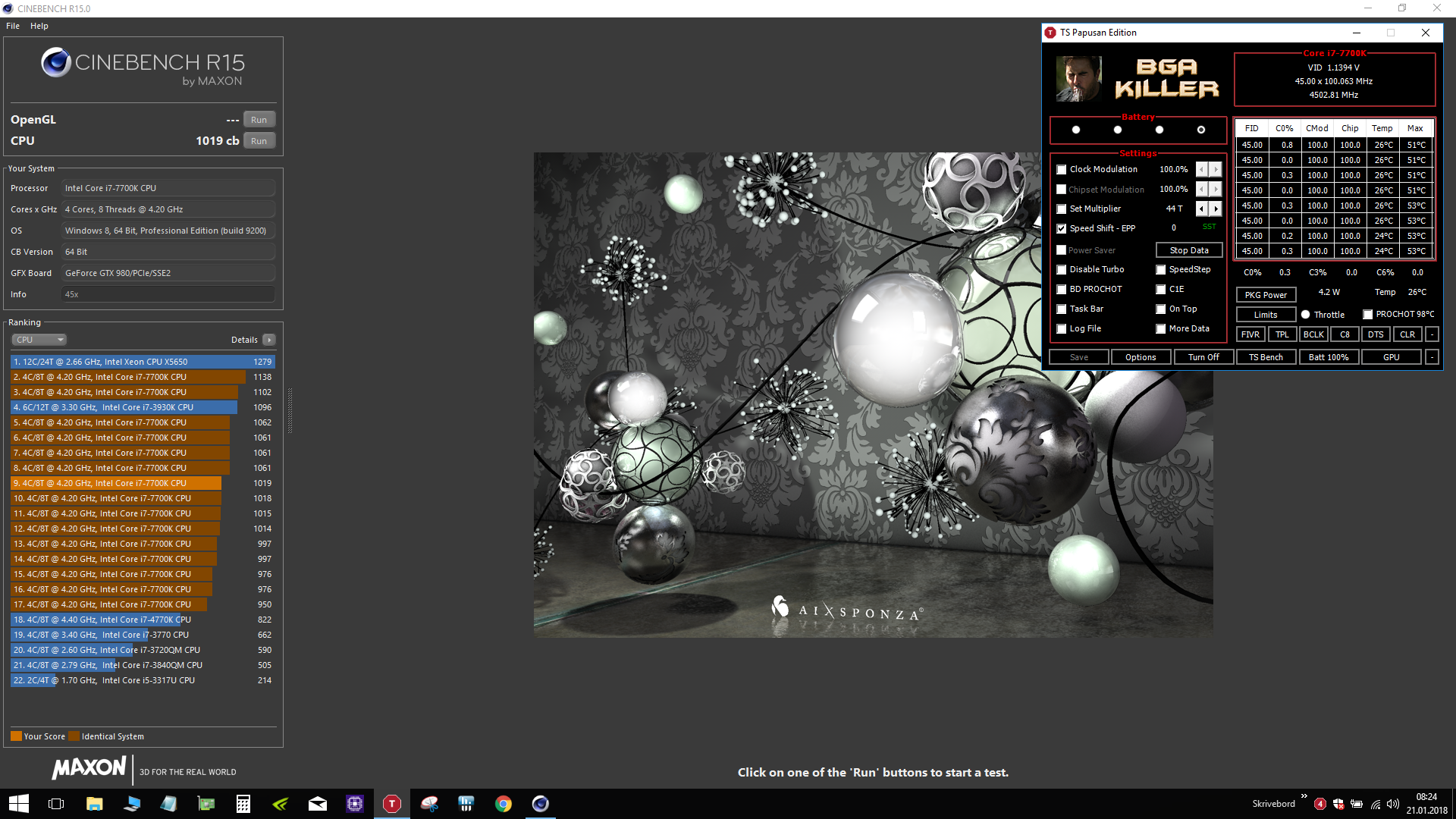The height and width of the screenshot is (819, 1456).
Task: Enable the Disable Turbo checkbox
Action: tap(1062, 269)
